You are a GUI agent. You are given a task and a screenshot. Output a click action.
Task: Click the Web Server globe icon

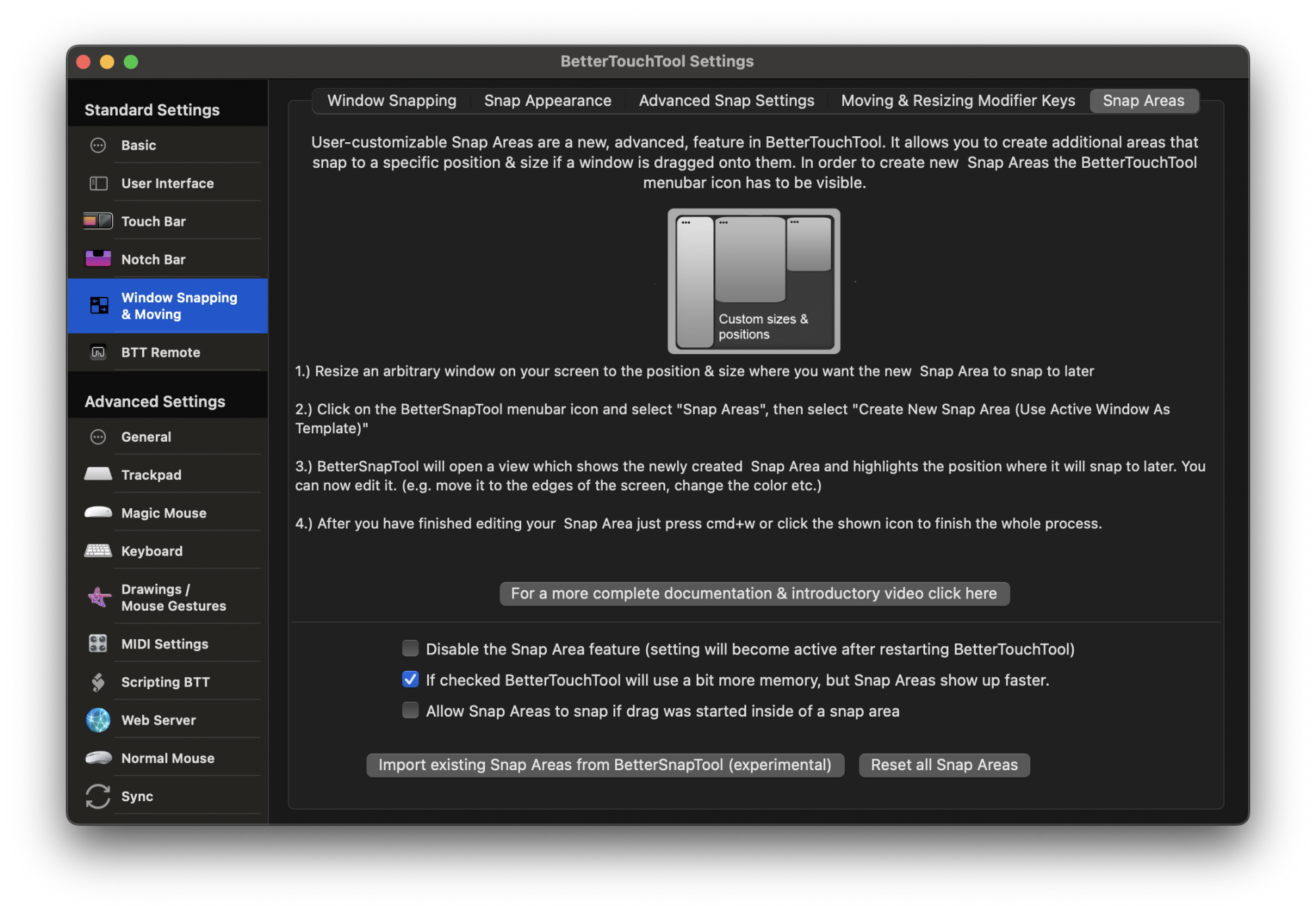click(98, 719)
